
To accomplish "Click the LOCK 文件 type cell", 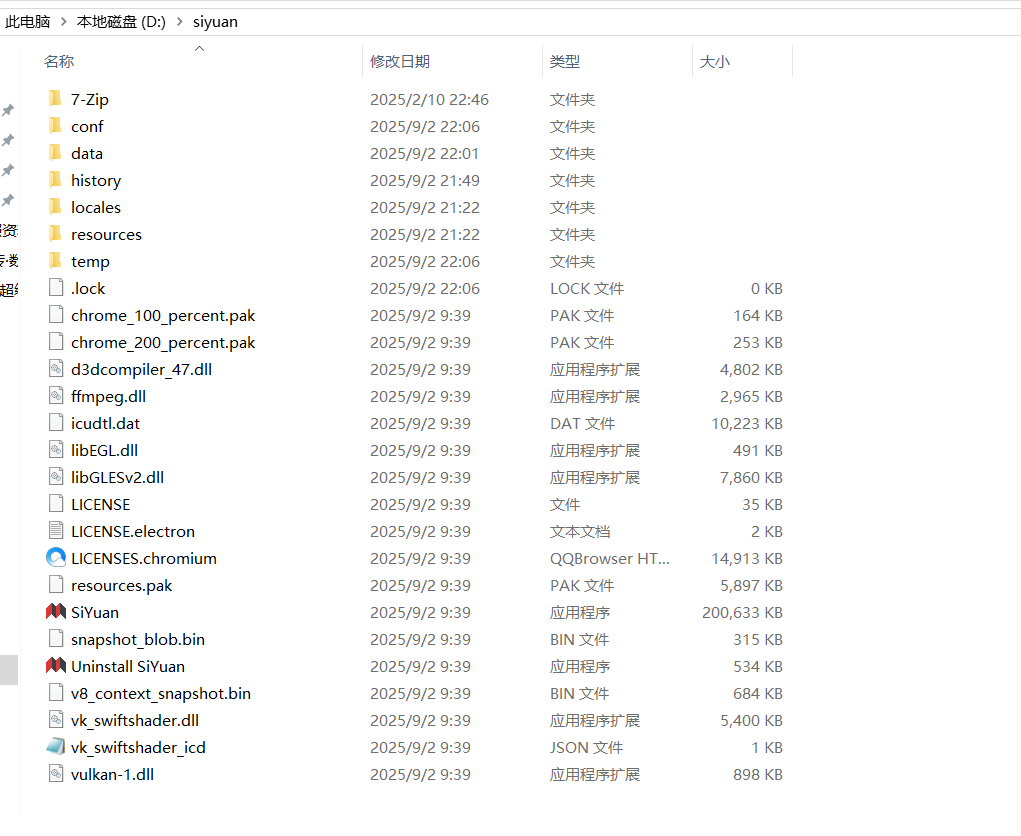I will pos(587,288).
